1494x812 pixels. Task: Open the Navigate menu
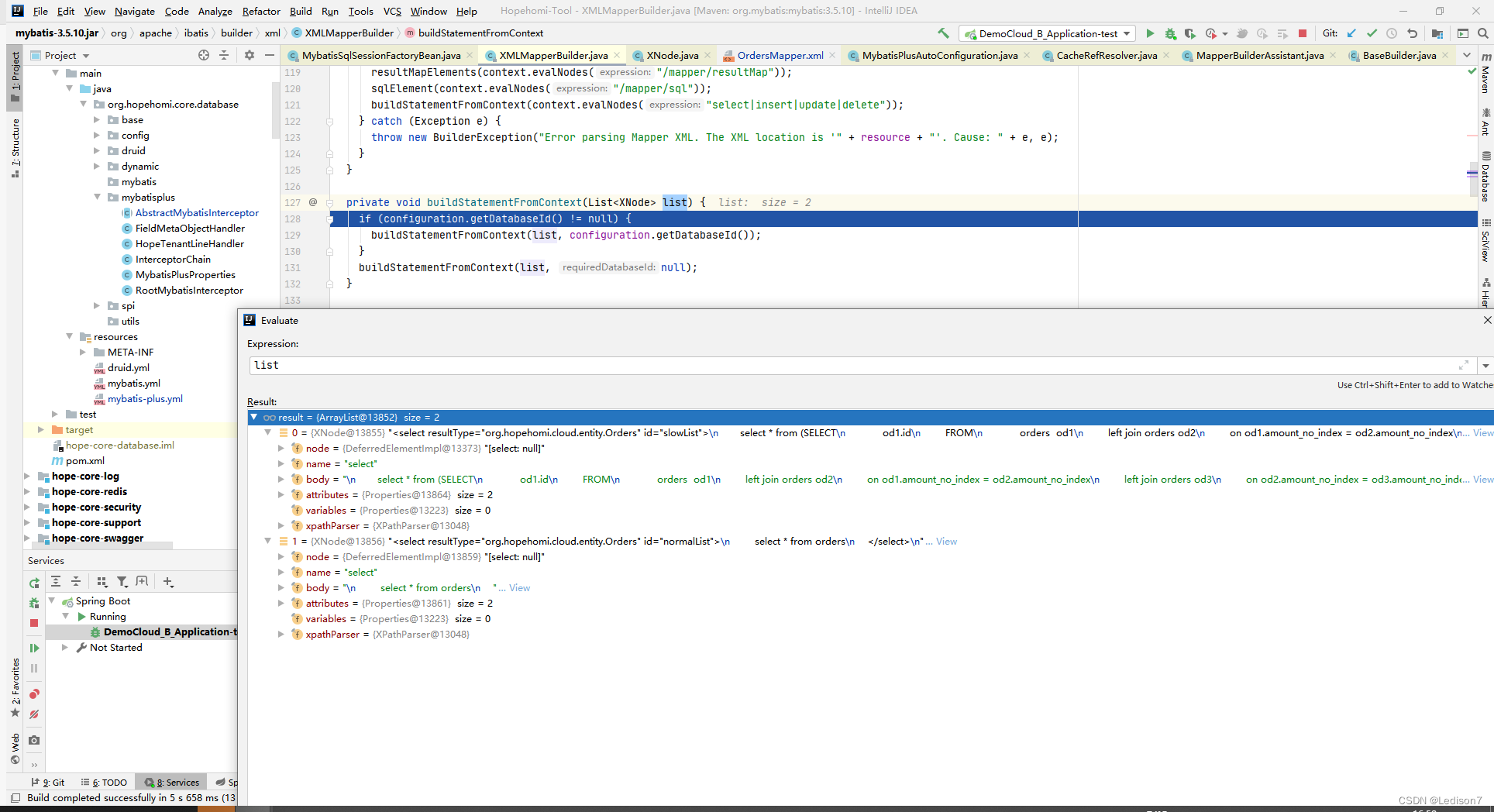[x=135, y=11]
